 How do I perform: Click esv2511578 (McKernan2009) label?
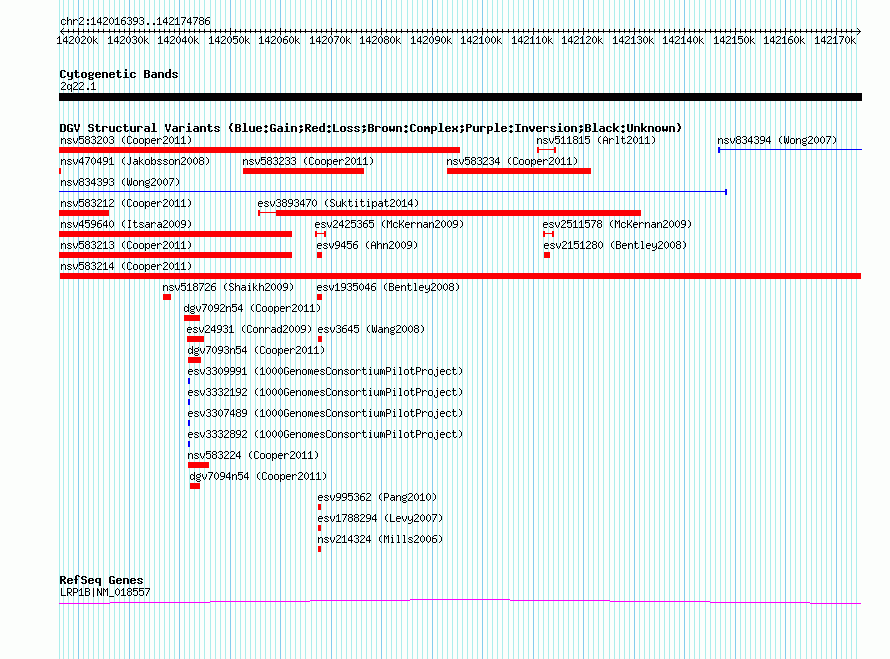click(x=618, y=224)
